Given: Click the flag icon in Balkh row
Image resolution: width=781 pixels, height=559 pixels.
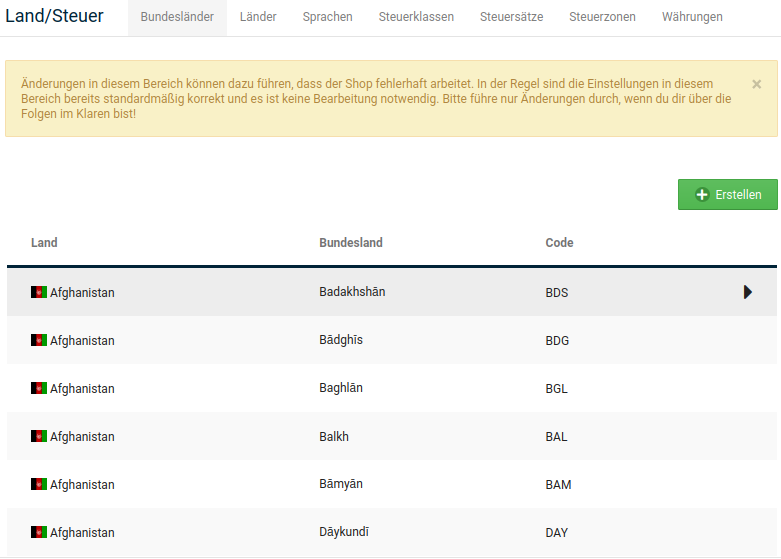Looking at the screenshot, I should tap(39, 436).
